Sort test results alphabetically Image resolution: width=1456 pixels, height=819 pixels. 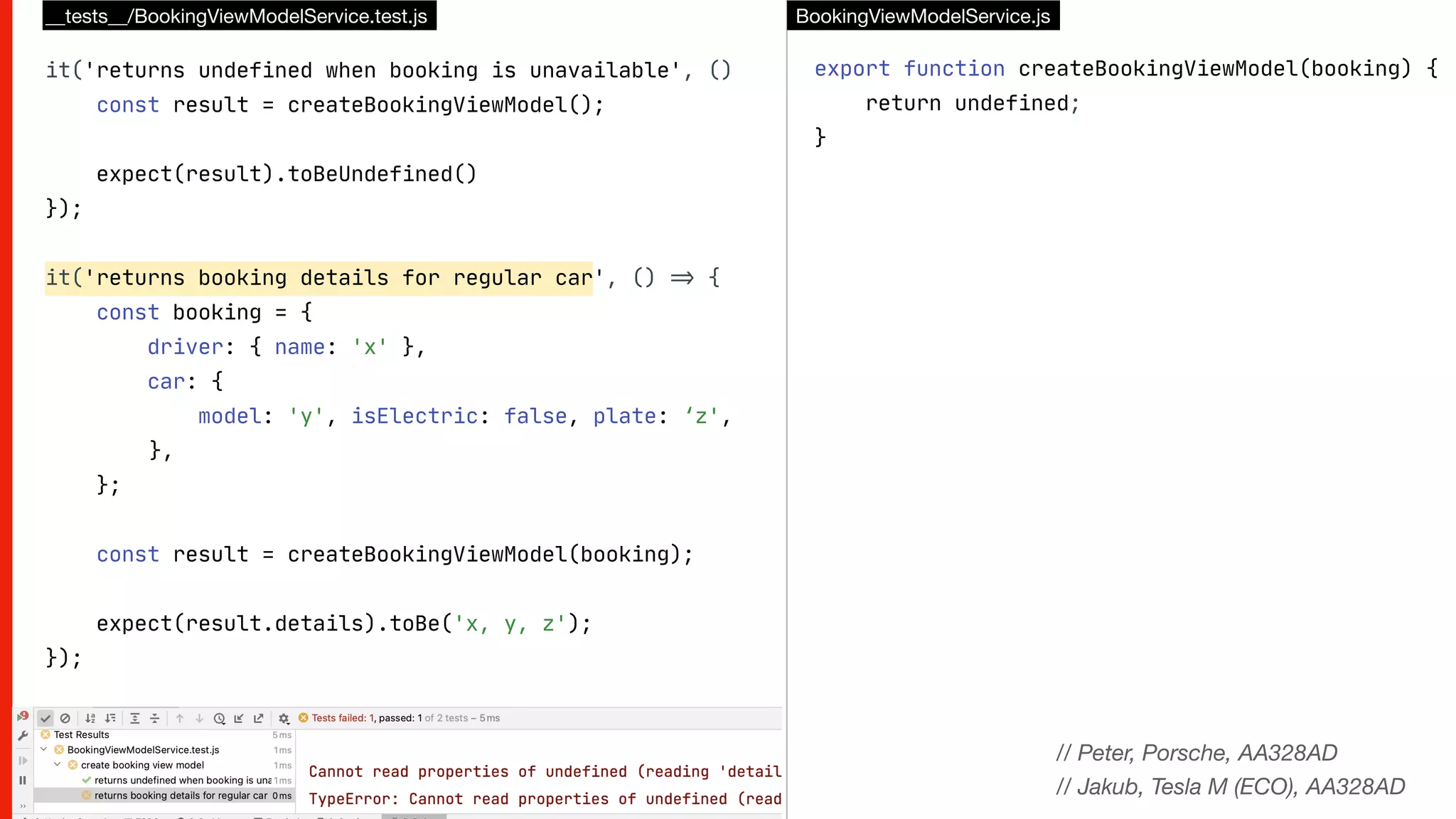coord(90,718)
